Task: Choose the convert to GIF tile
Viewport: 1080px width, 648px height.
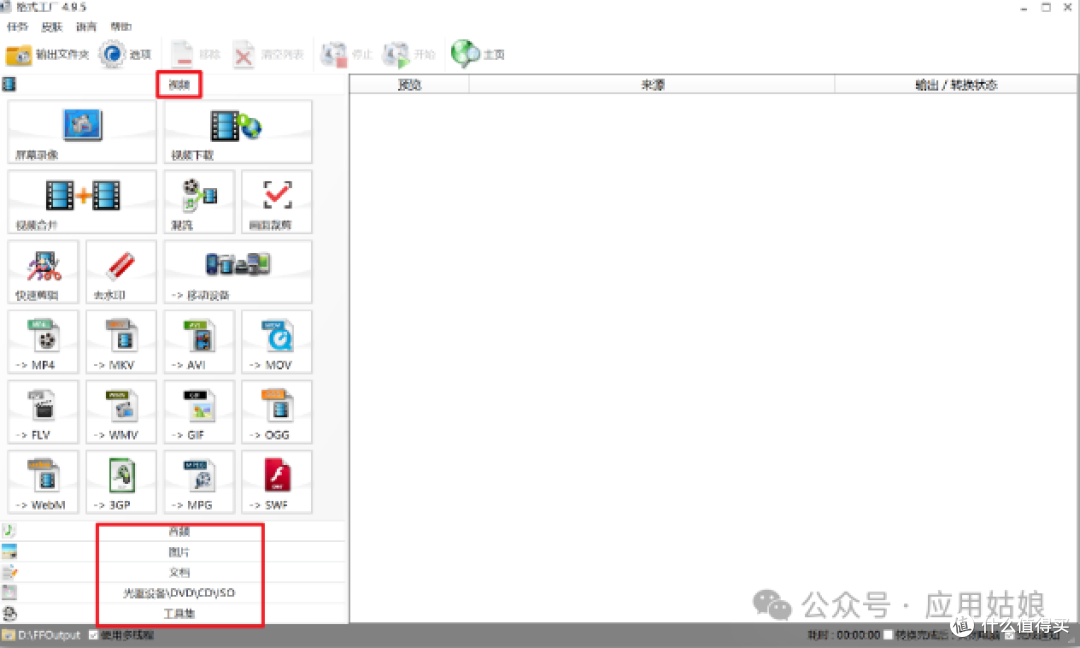Action: point(199,412)
